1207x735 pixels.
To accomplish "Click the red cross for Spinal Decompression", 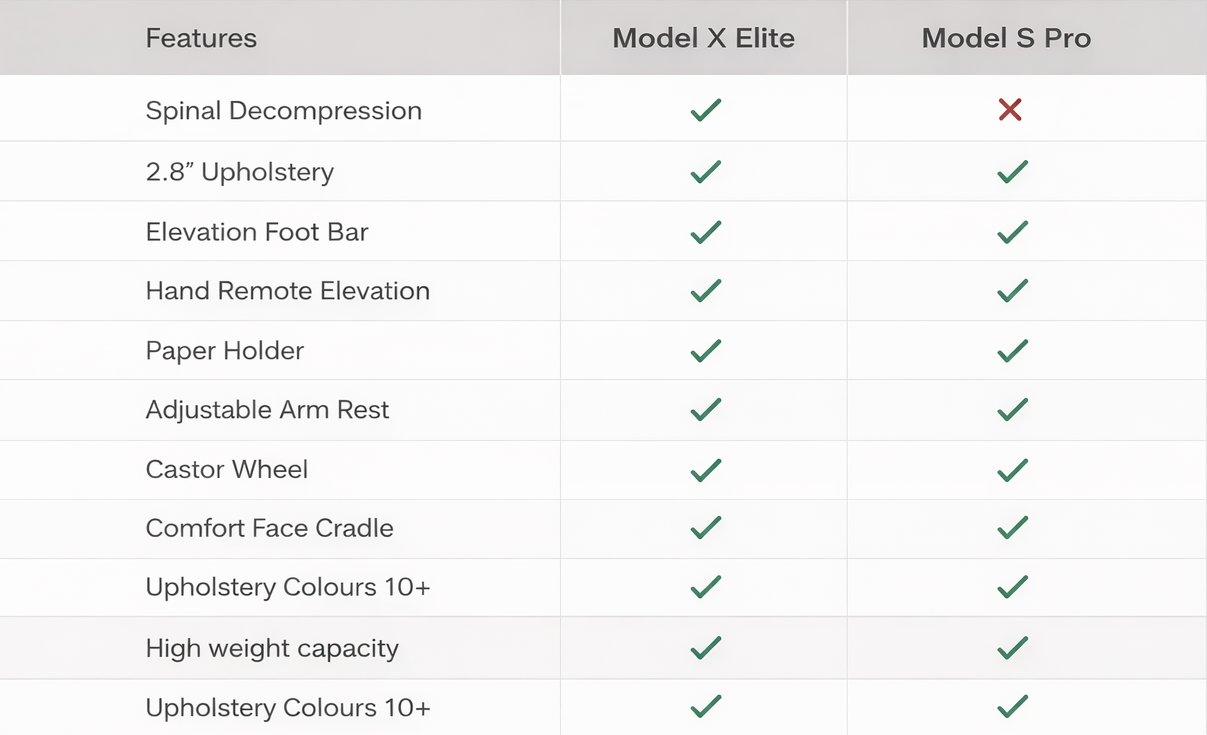I will [x=1010, y=110].
